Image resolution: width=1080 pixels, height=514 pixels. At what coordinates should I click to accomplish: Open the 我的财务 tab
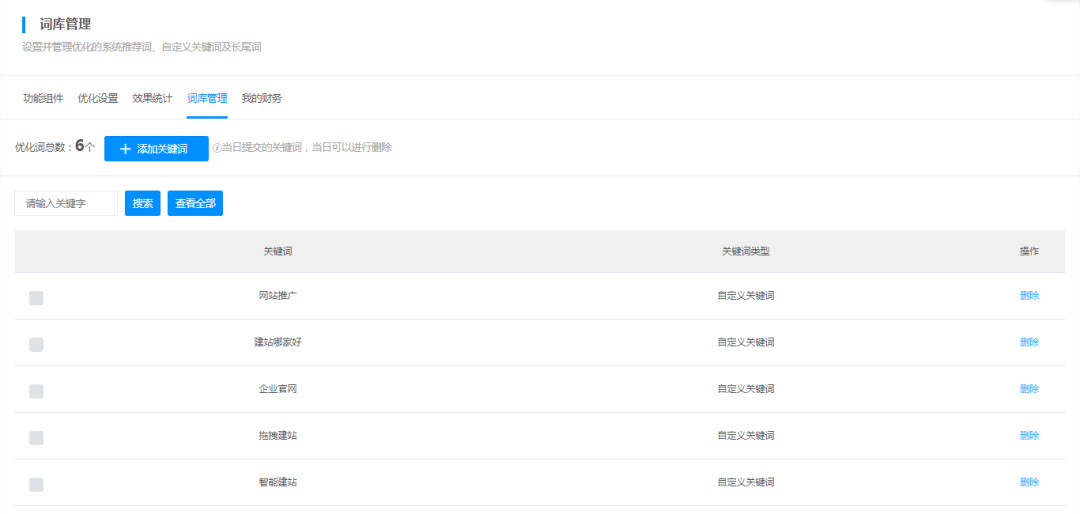(x=262, y=98)
